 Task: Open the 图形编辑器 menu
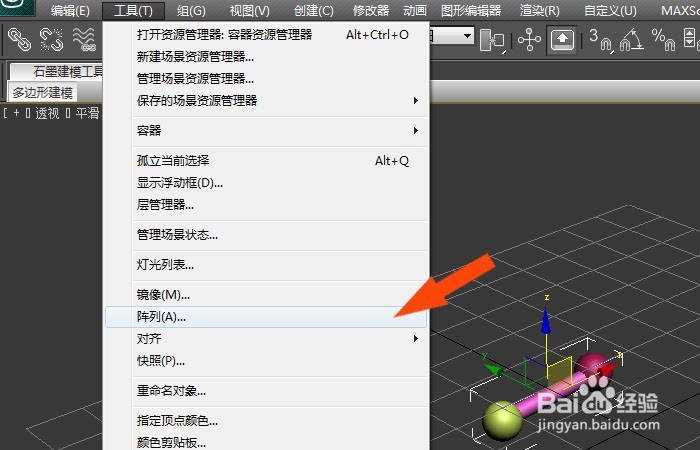click(471, 10)
